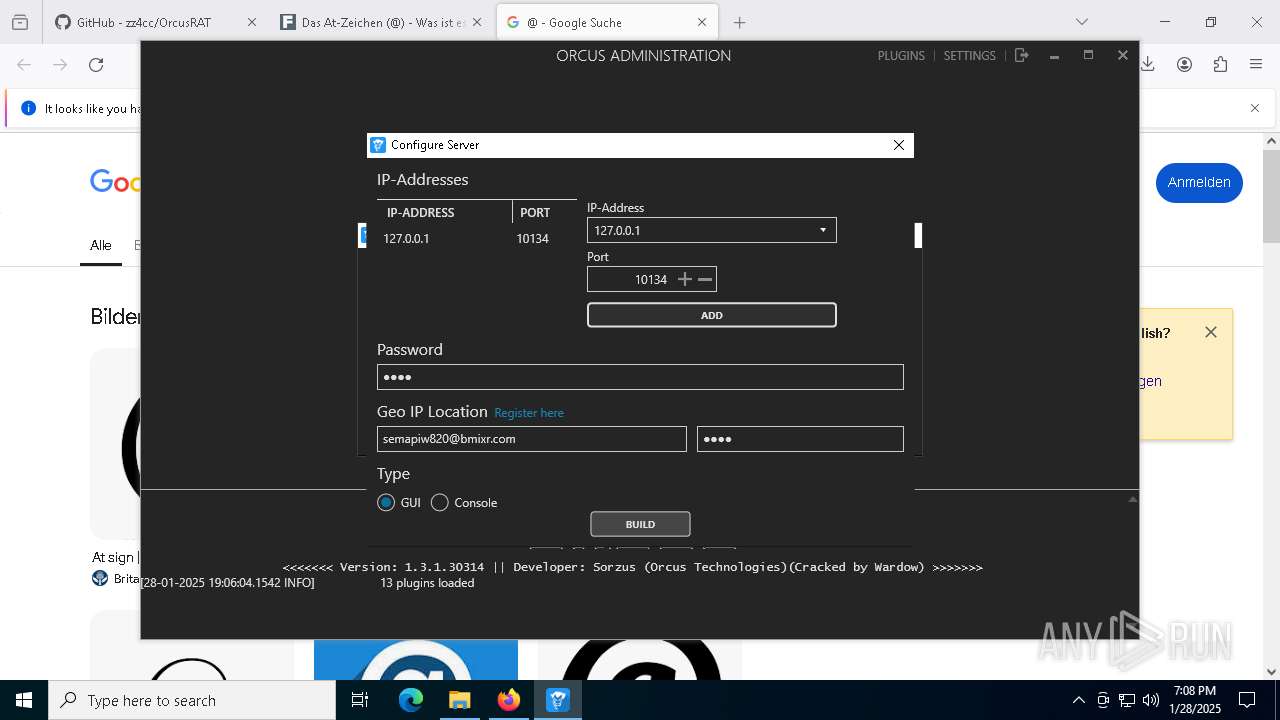Open Firefox extensions icon
Screen dimensions: 1280x720
(1220, 65)
